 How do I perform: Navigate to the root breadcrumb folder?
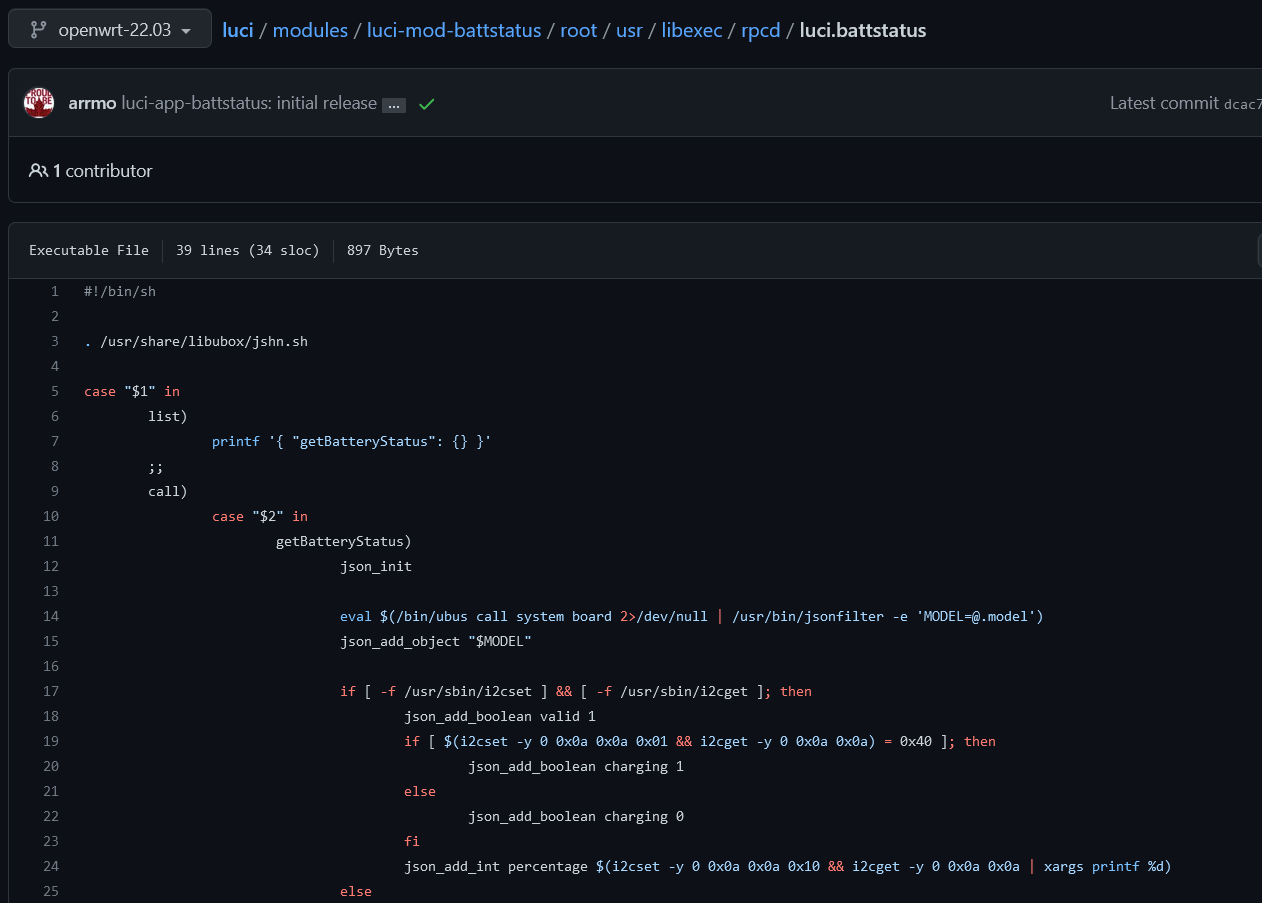coord(578,30)
